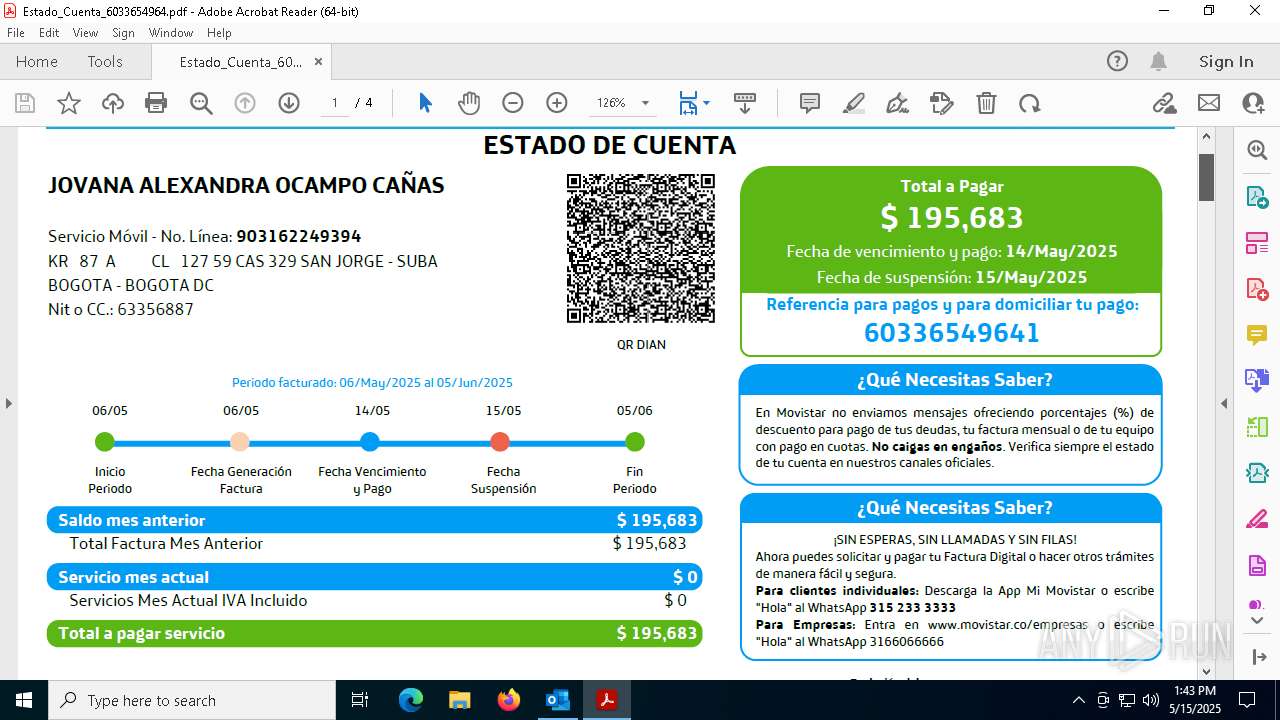Click the read mode keyboard icon
Image resolution: width=1280 pixels, height=720 pixels.
(x=745, y=103)
